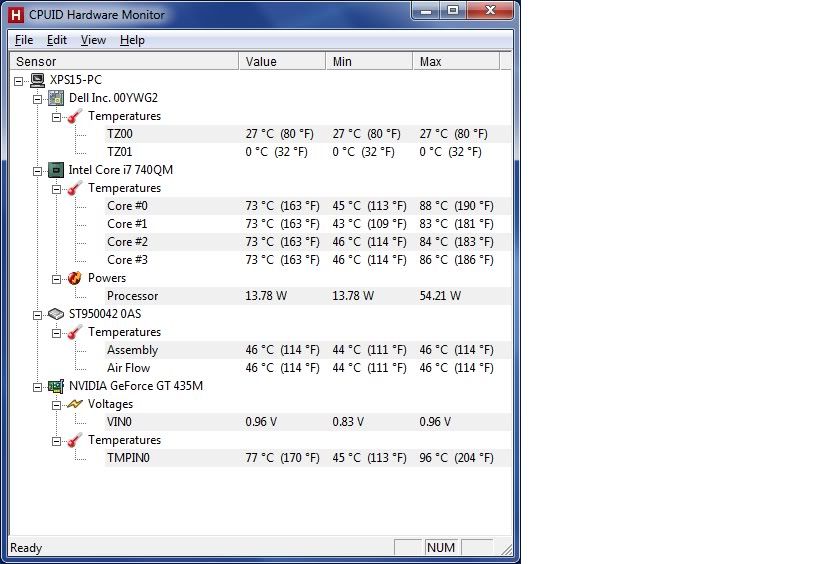The width and height of the screenshot is (819, 564).
Task: Click the Intel Core i7 processor chip icon
Action: [x=56, y=170]
